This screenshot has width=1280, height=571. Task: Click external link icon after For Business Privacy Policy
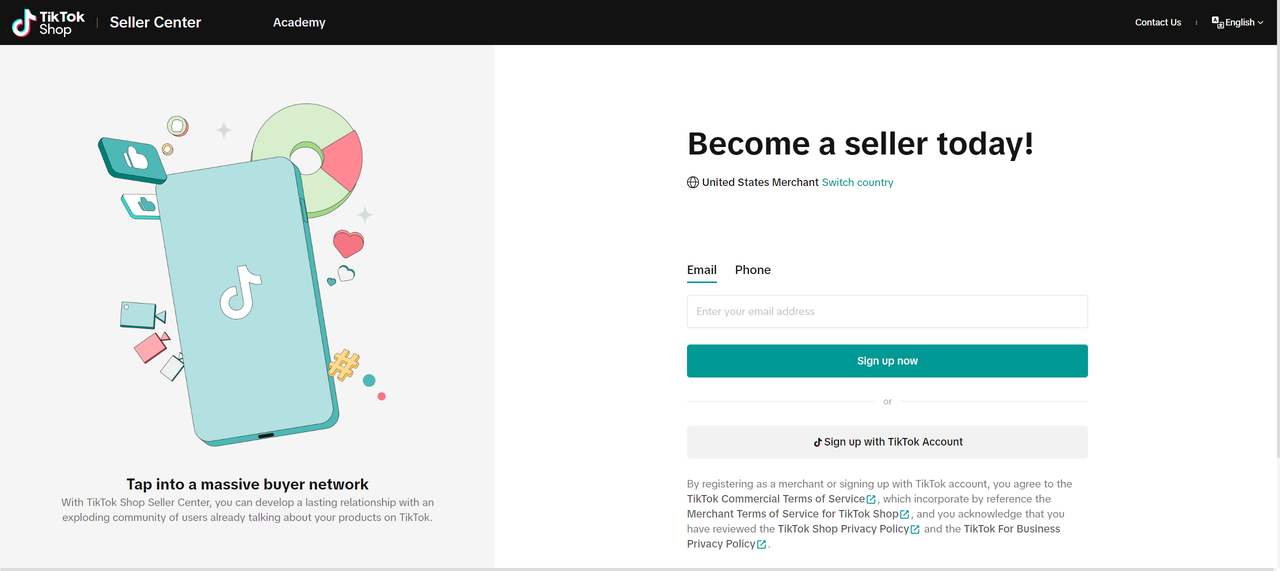click(762, 545)
